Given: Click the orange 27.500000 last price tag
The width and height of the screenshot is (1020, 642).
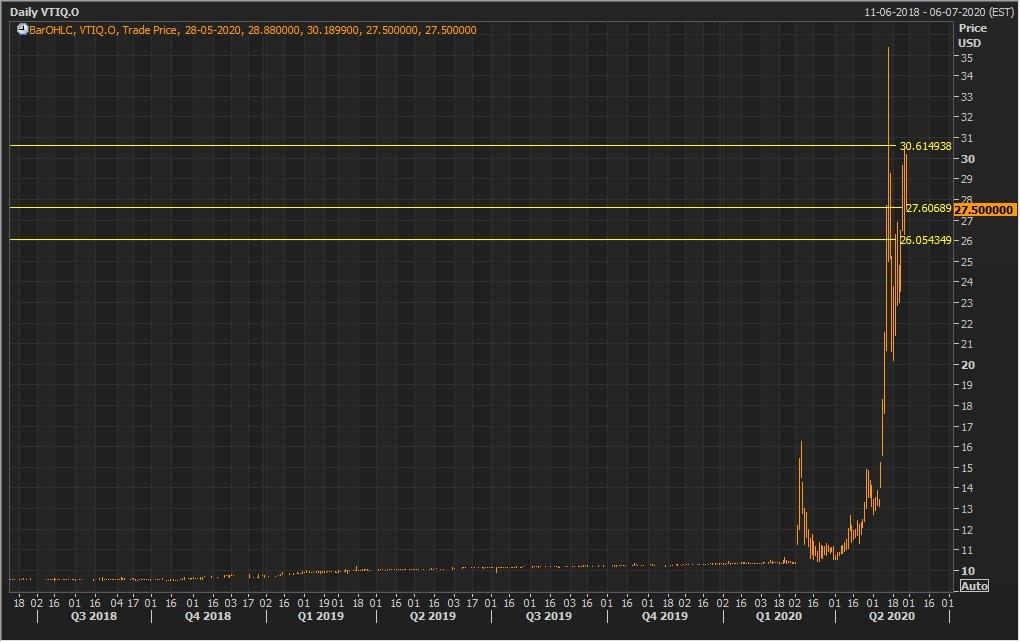Looking at the screenshot, I should pos(985,210).
